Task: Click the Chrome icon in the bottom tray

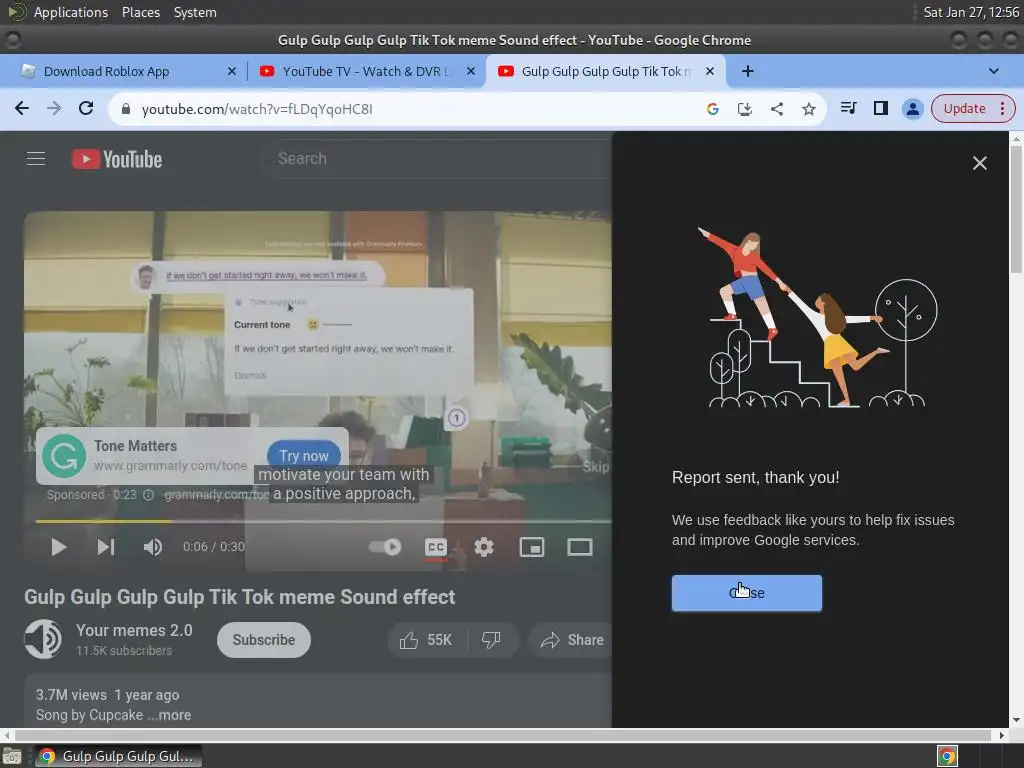Action: click(x=947, y=756)
